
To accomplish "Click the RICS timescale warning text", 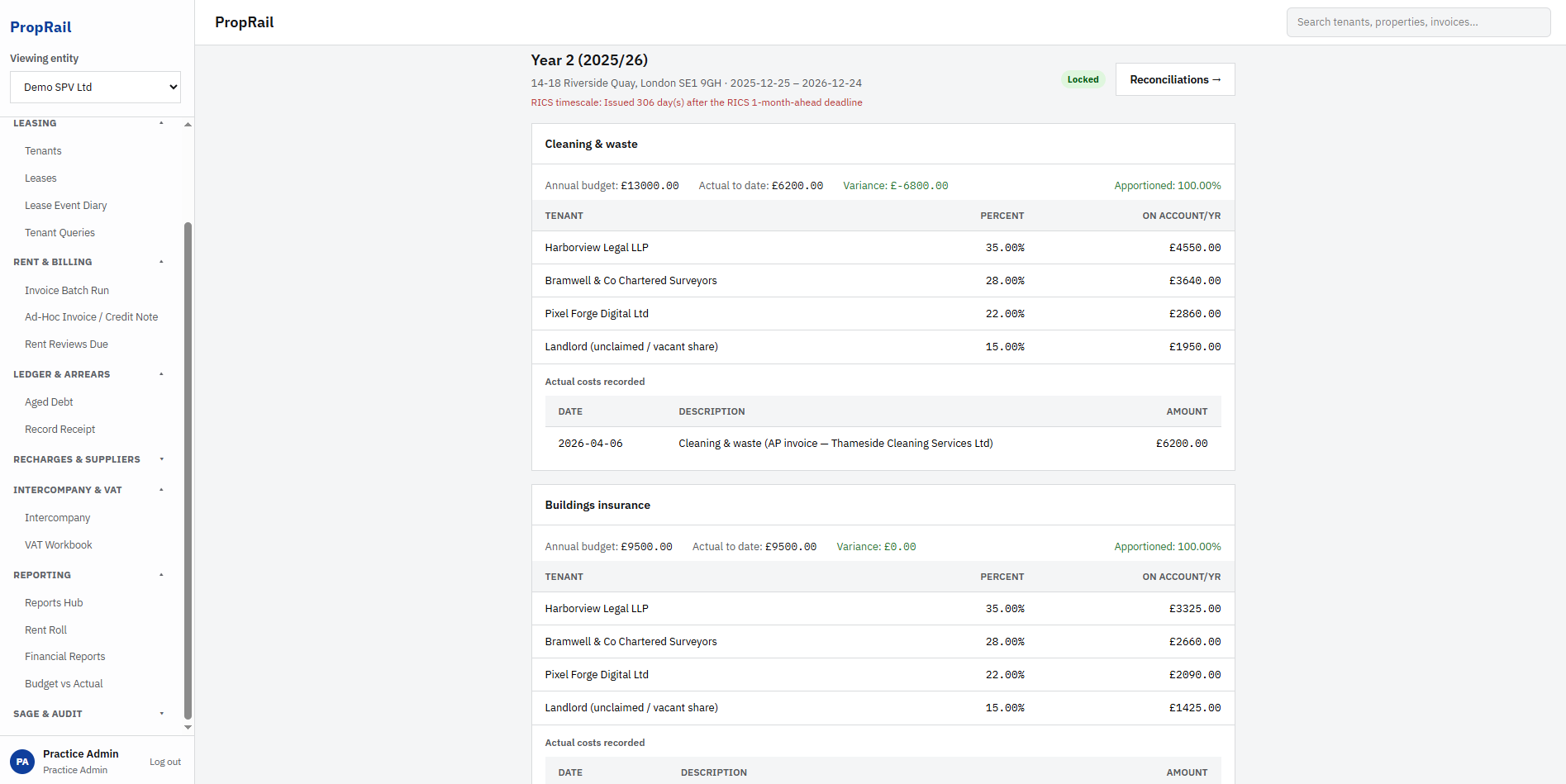I will [x=697, y=102].
